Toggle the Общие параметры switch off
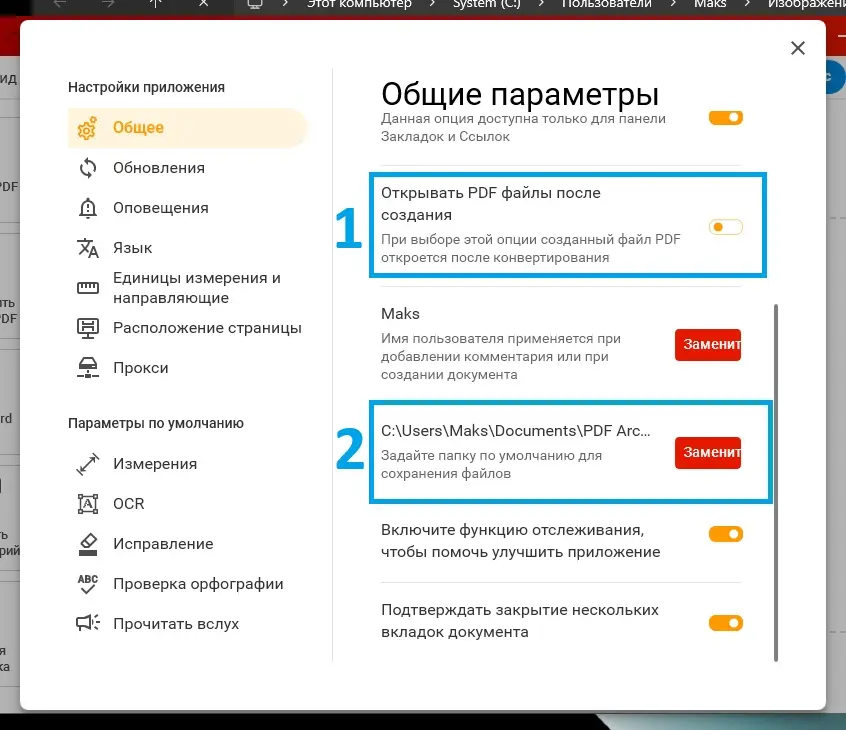 725,117
